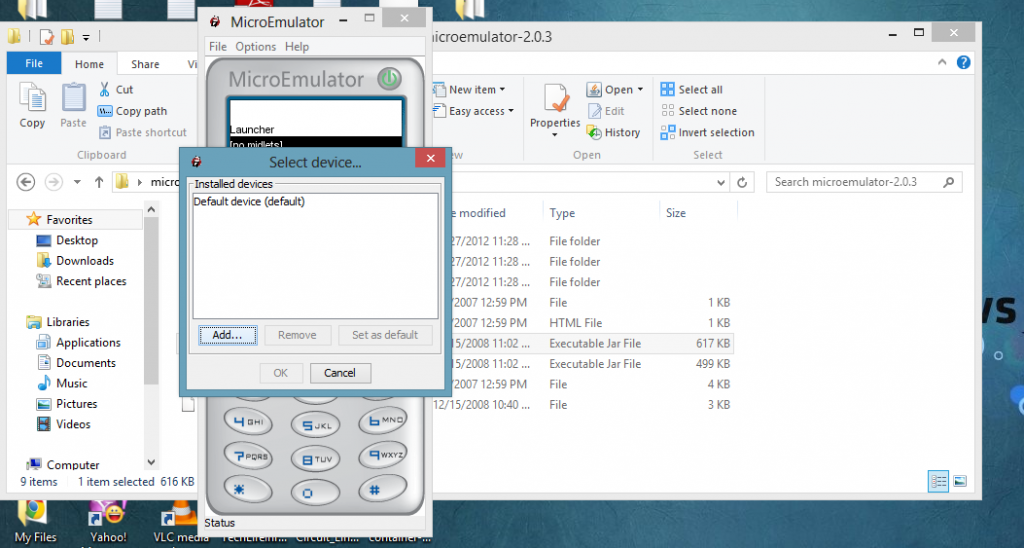The image size is (1024, 548).
Task: Open the File tab in Explorer ribbon
Action: pos(34,63)
